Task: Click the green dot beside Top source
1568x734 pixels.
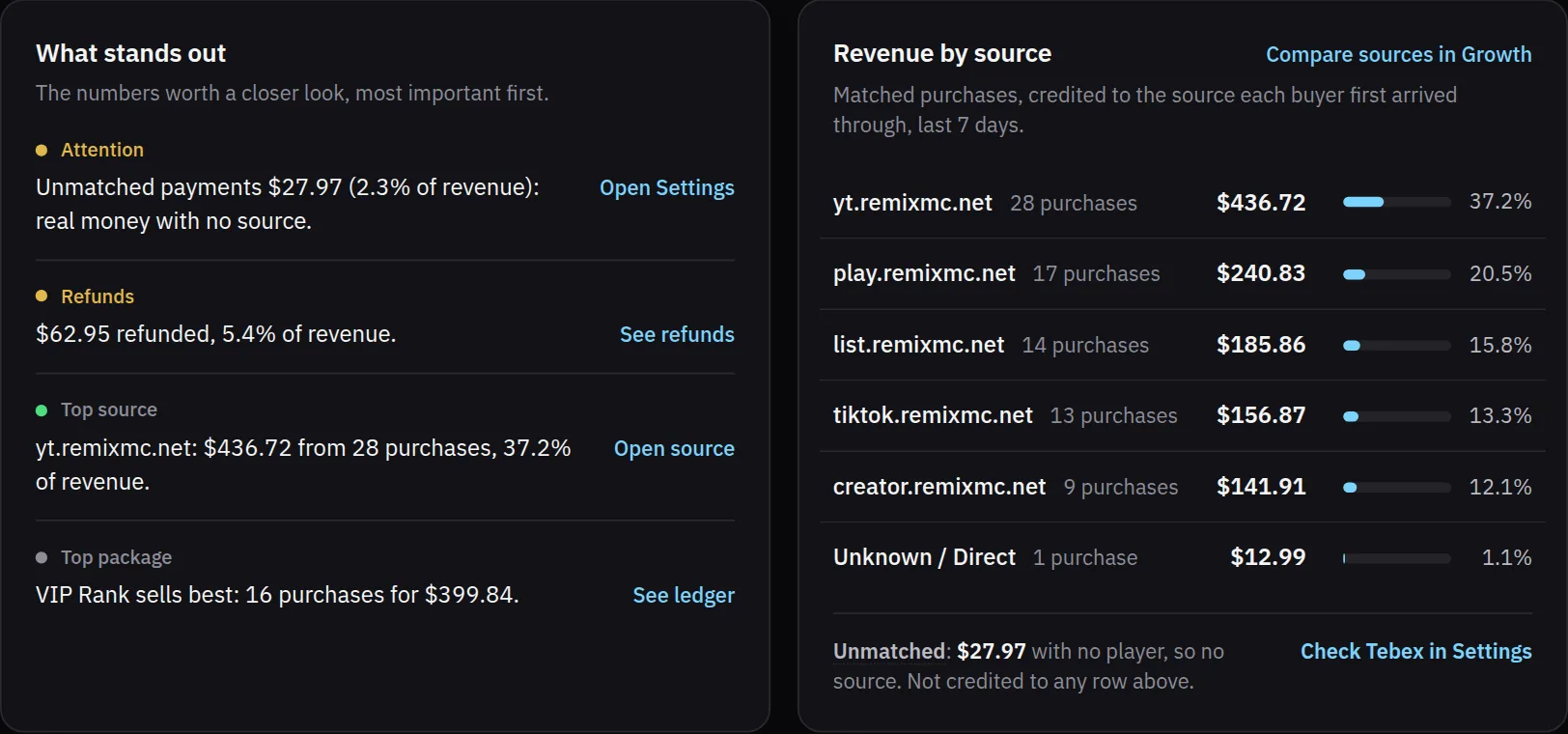Action: tap(42, 410)
